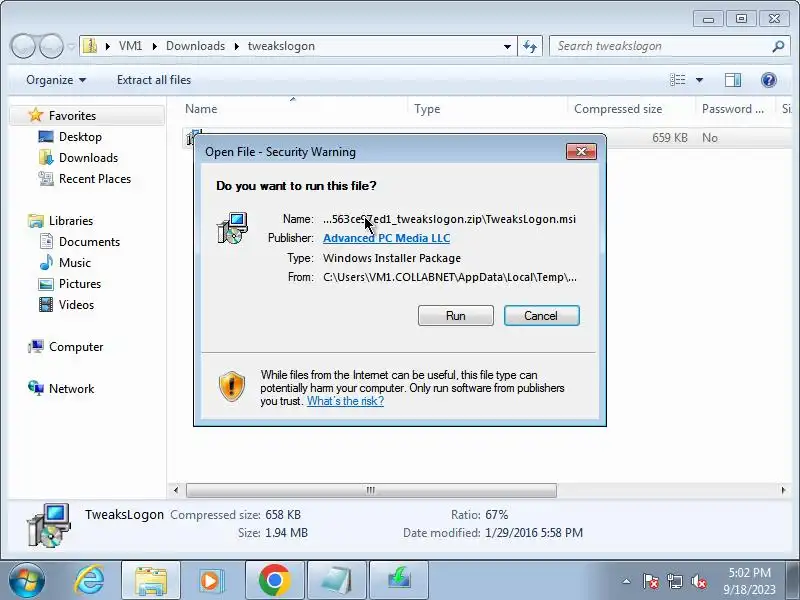This screenshot has width=800, height=600.
Task: Open the Organize menu
Action: (56, 80)
